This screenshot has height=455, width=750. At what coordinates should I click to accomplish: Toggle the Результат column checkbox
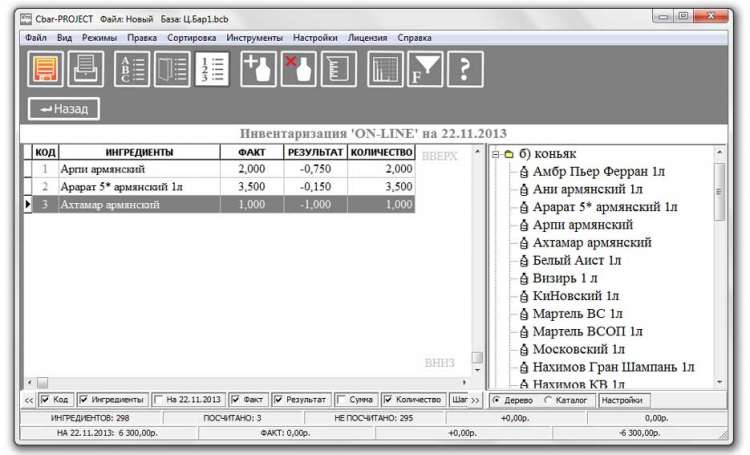pos(278,400)
